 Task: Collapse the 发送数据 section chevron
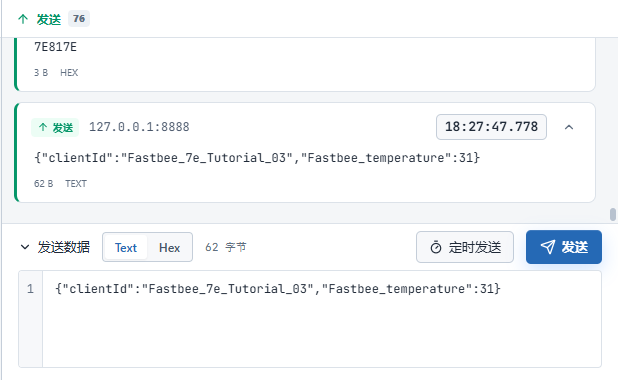pos(25,247)
